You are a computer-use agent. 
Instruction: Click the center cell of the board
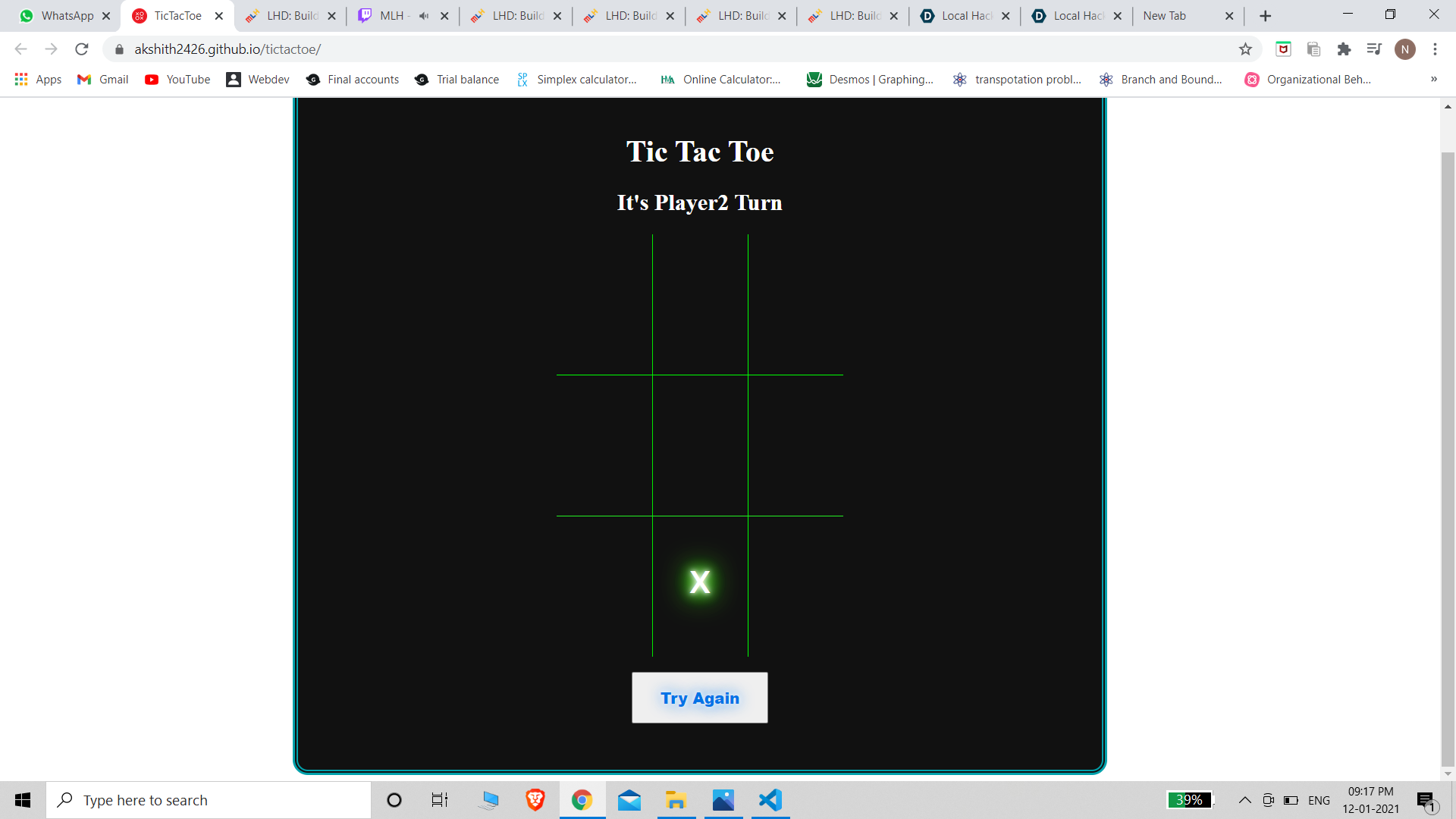click(699, 445)
